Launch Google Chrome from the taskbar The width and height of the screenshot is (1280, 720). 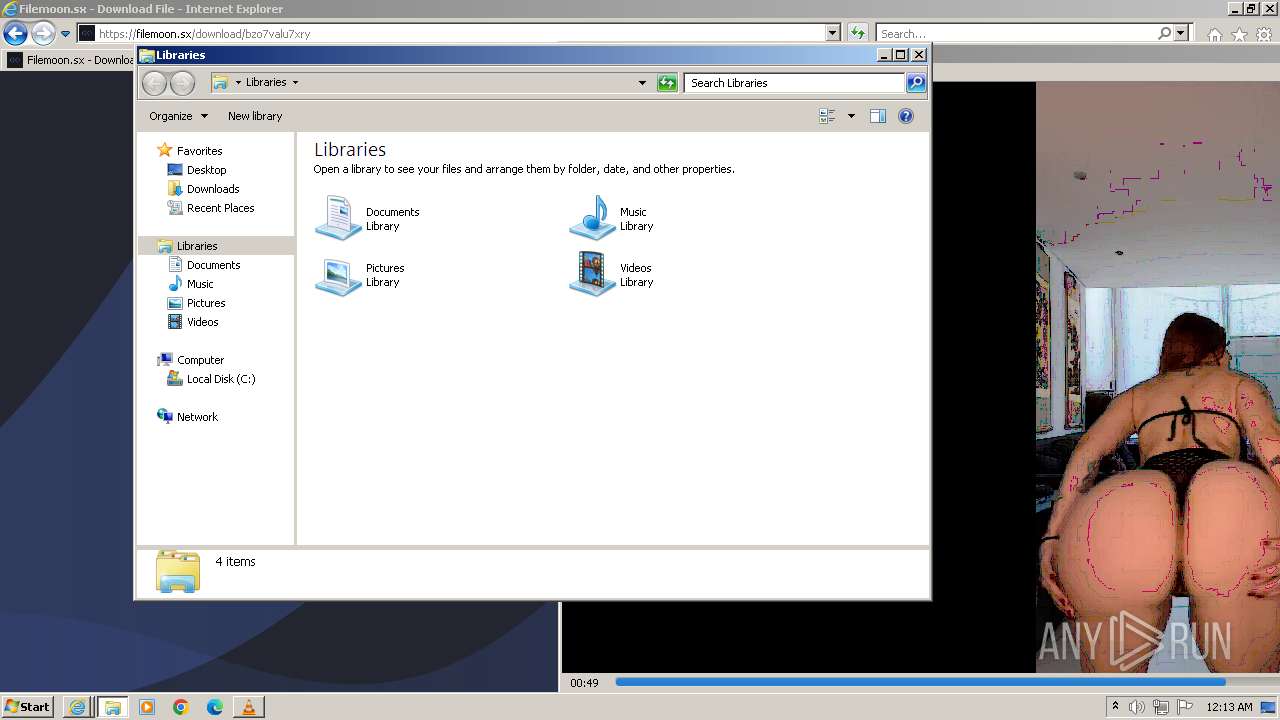coord(181,707)
